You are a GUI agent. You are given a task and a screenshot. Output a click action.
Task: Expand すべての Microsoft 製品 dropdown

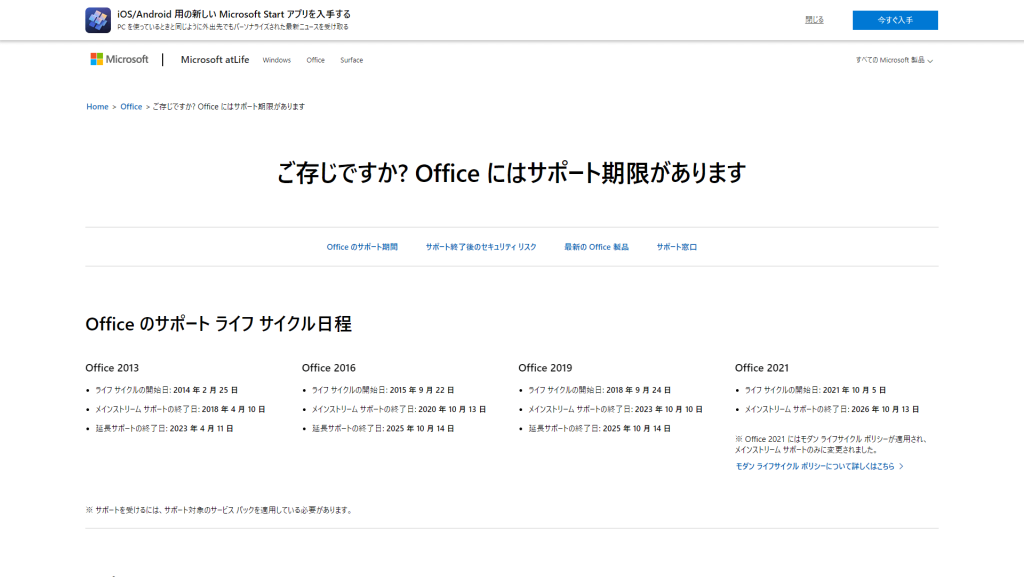(x=894, y=60)
